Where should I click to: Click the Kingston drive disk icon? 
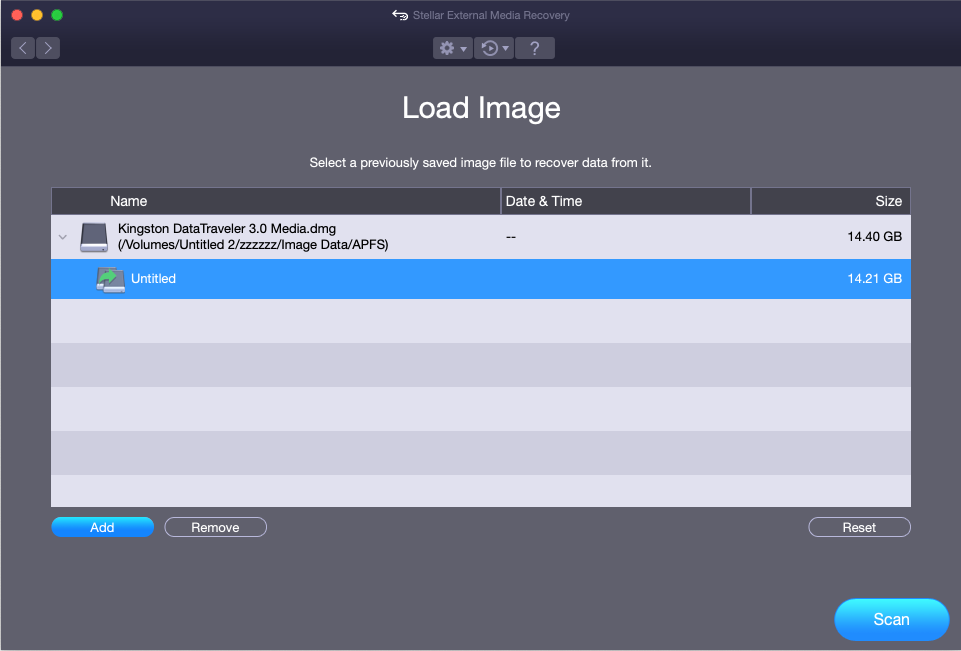pos(94,237)
